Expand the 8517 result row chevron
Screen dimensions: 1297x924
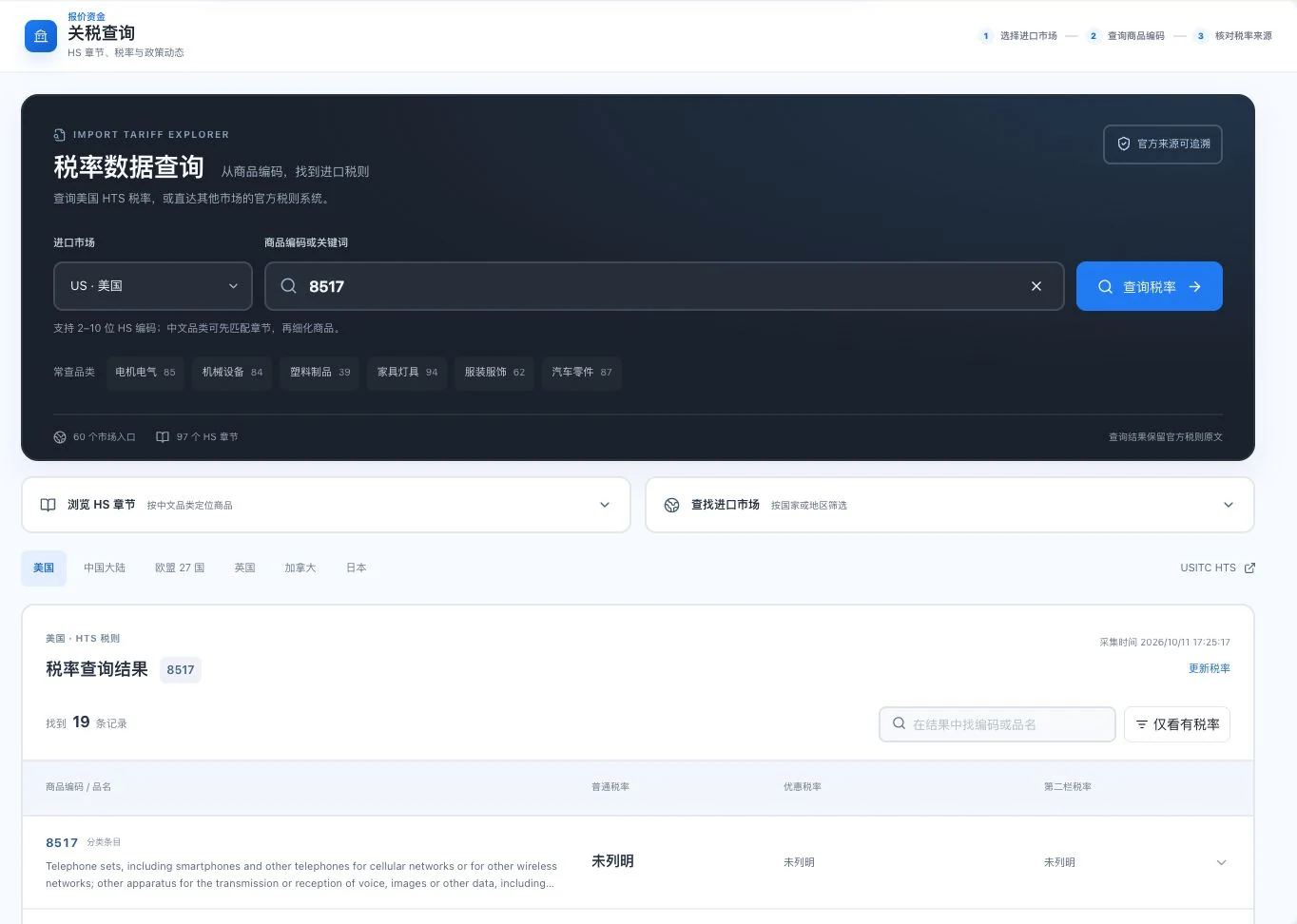[1222, 862]
